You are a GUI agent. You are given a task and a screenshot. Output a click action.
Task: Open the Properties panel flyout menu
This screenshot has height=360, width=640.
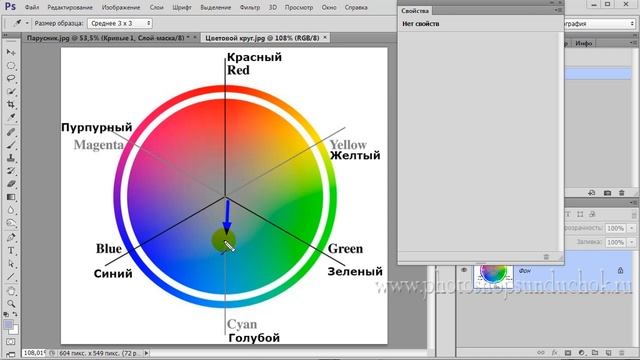pos(558,10)
